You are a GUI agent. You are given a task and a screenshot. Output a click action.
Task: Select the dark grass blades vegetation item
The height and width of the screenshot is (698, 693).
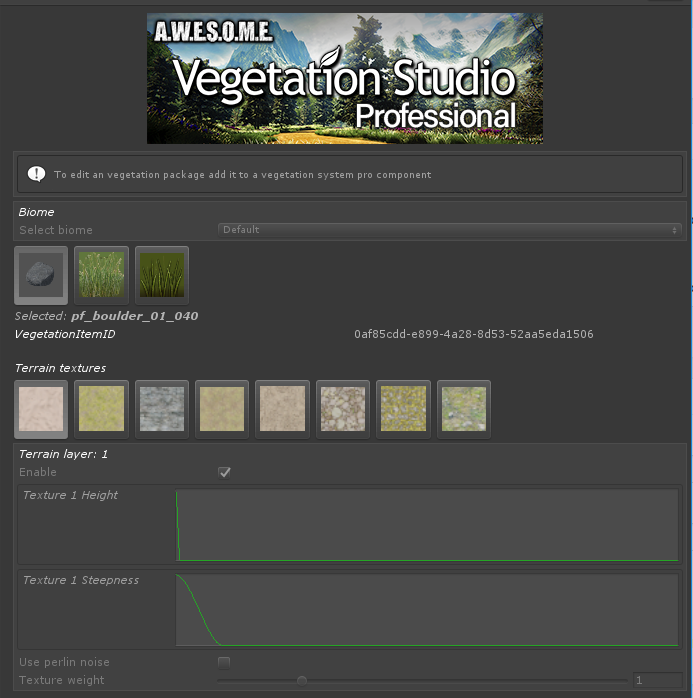coord(162,275)
